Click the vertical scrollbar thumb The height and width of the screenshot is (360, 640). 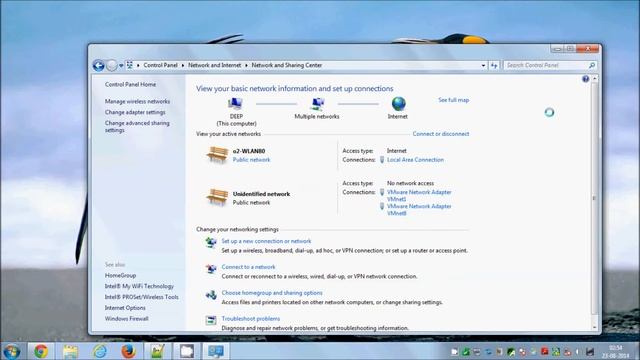[x=594, y=198]
